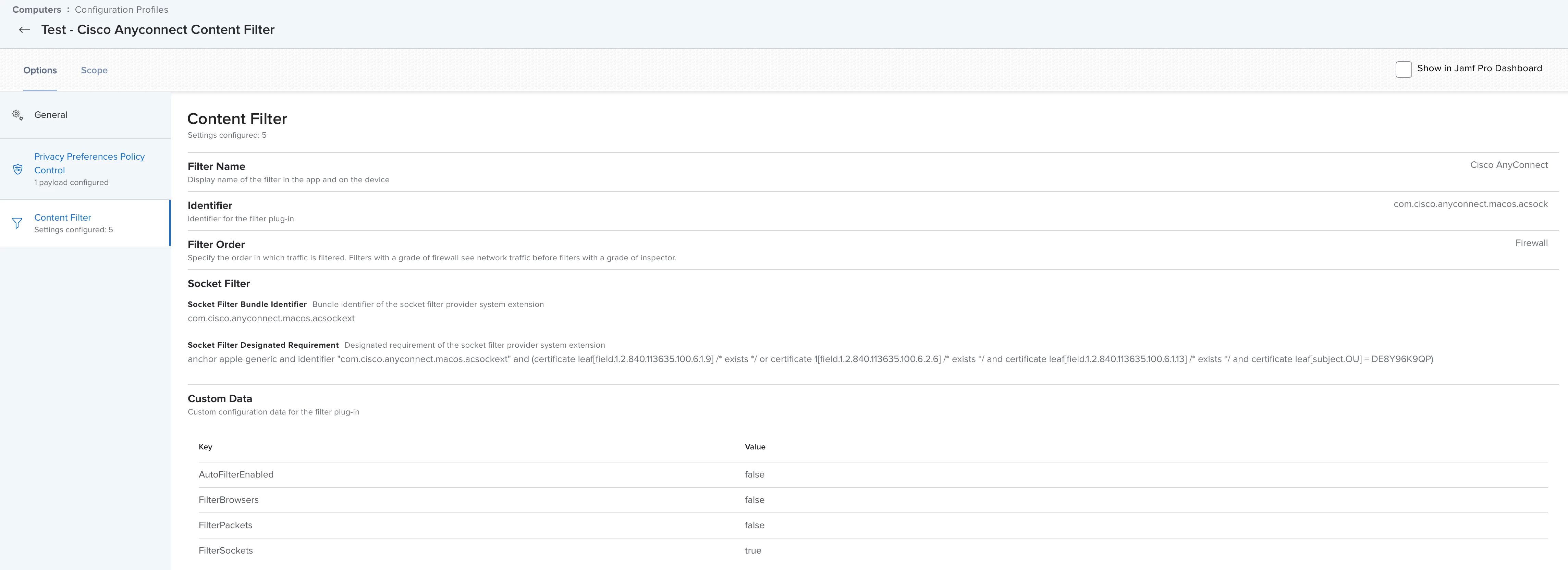
Task: Click the Filter Order label
Action: pyautogui.click(x=216, y=245)
